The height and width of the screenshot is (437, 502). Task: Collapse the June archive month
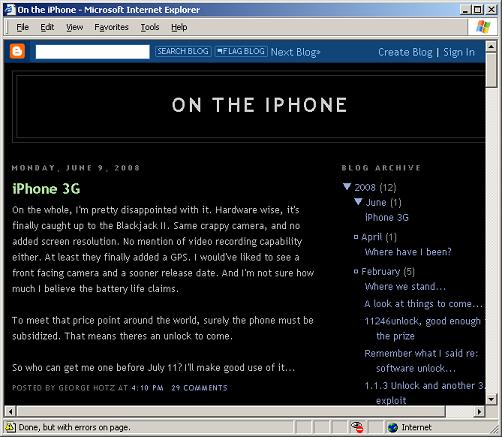point(358,201)
